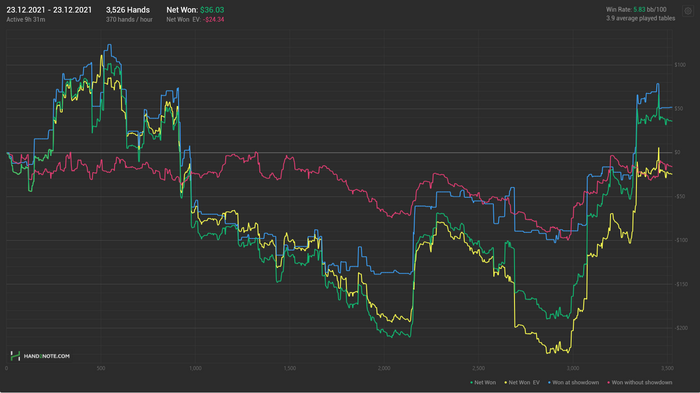The width and height of the screenshot is (700, 393).
Task: Click the $100 y-axis label
Action: click(x=680, y=65)
